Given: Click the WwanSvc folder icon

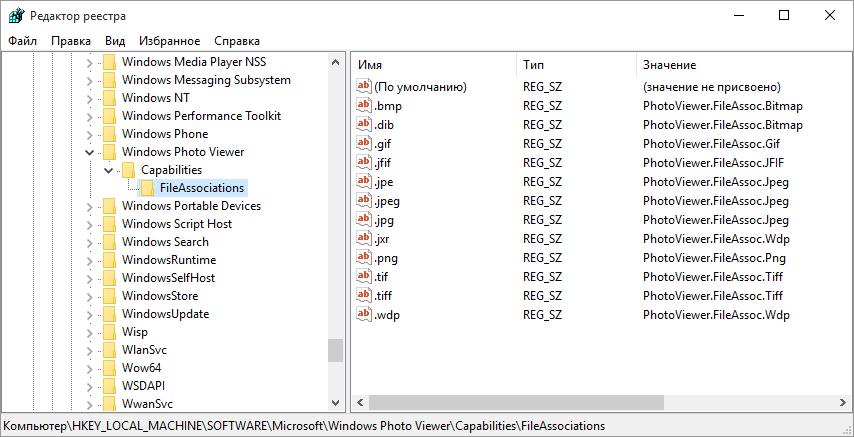Looking at the screenshot, I should 109,404.
